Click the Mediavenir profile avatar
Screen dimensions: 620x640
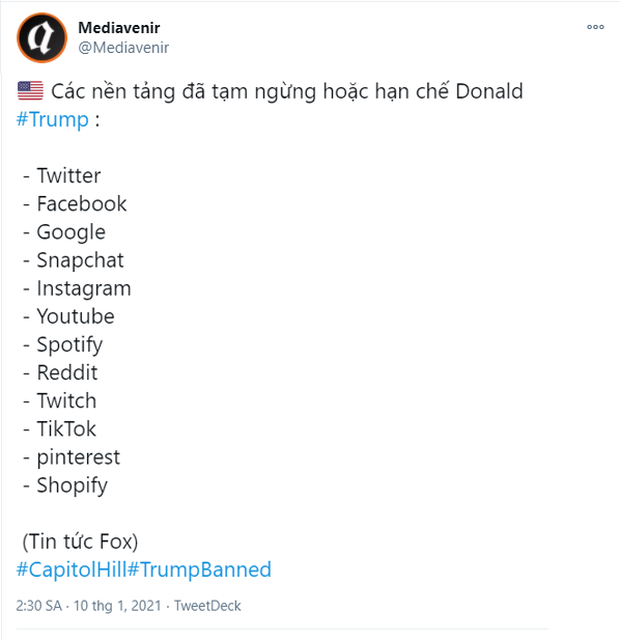[x=42, y=37]
